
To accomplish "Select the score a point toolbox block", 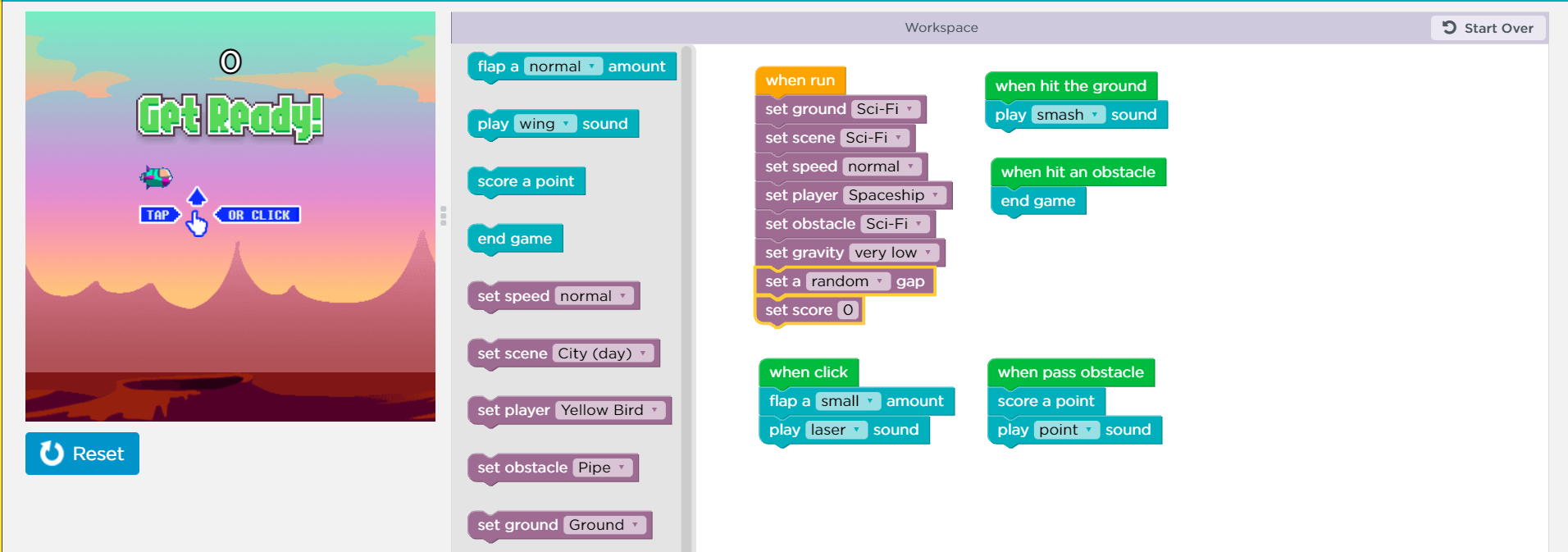I will click(x=526, y=181).
